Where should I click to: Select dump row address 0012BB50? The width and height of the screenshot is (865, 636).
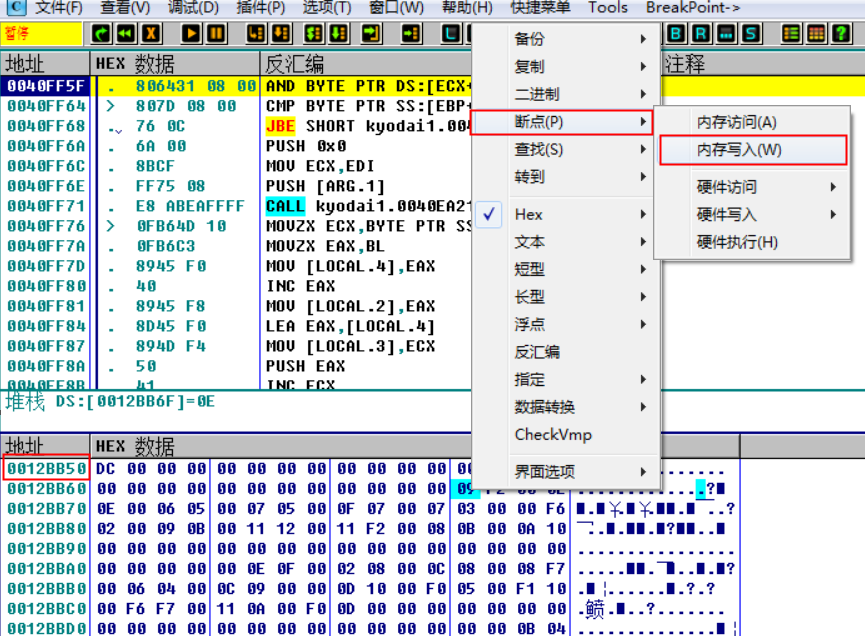pyautogui.click(x=46, y=468)
